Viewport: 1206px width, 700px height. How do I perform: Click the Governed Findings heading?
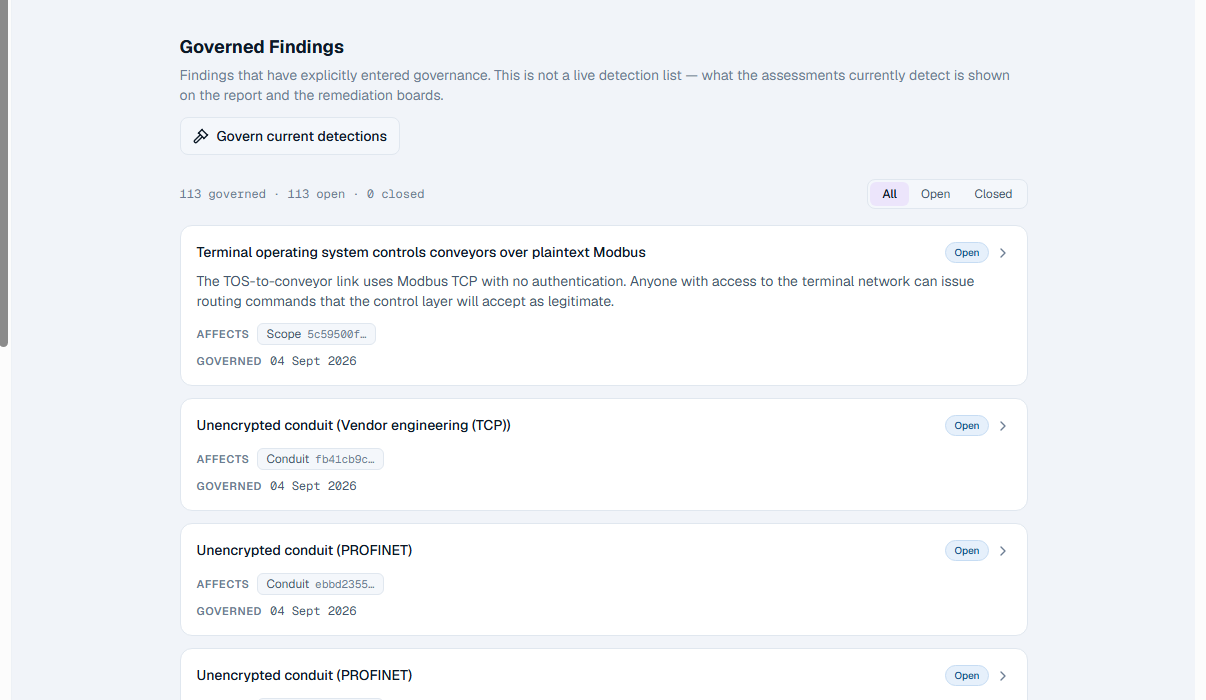click(x=262, y=47)
